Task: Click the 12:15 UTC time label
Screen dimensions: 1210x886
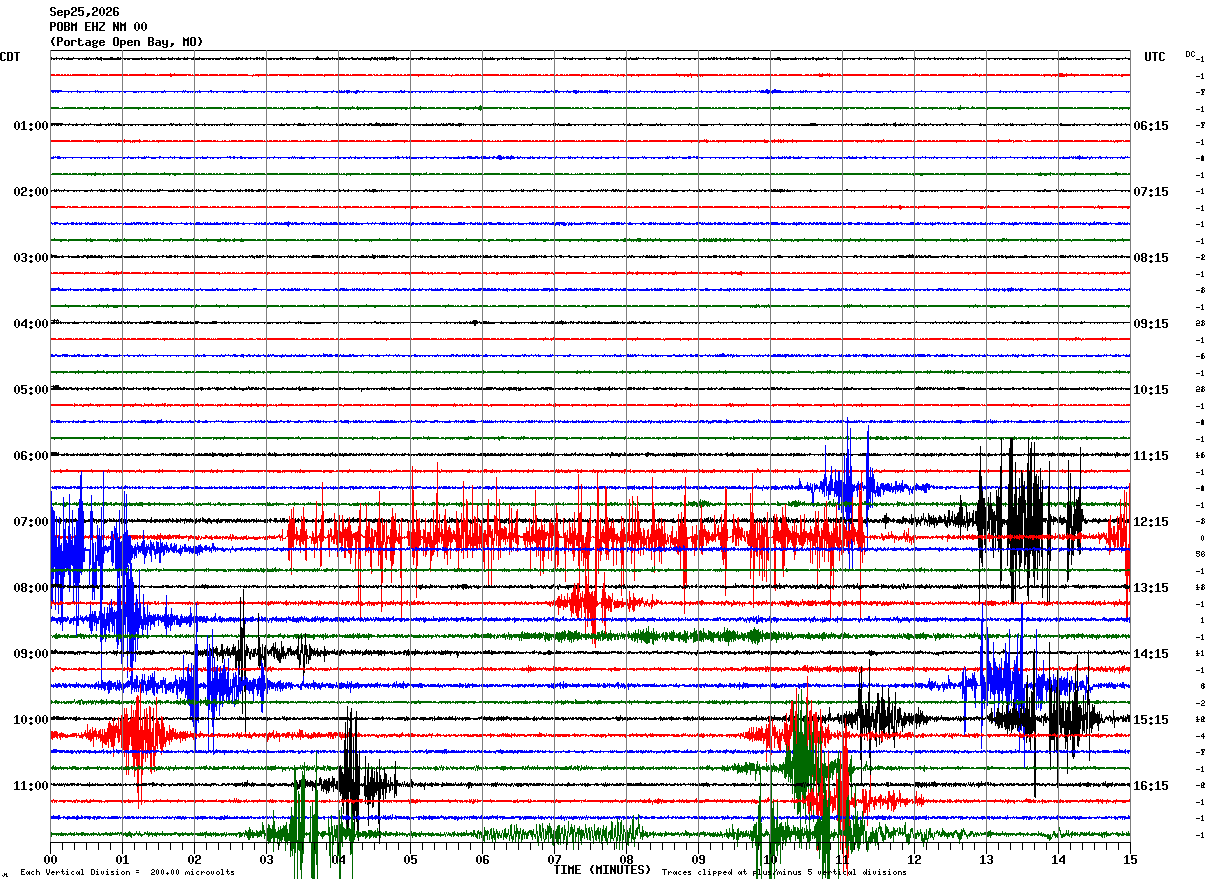Action: pyautogui.click(x=1151, y=522)
